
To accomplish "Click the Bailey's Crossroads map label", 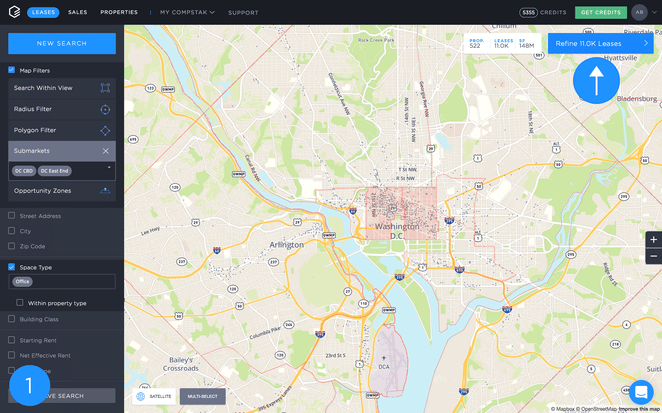I will click(181, 364).
